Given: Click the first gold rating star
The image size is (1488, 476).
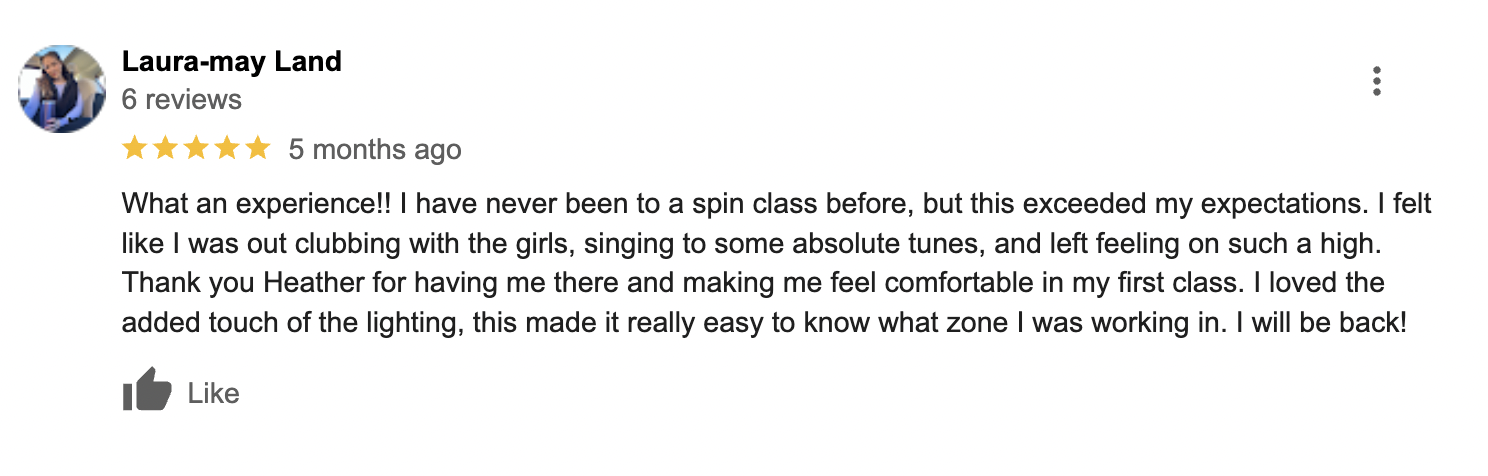Looking at the screenshot, I should [133, 149].
